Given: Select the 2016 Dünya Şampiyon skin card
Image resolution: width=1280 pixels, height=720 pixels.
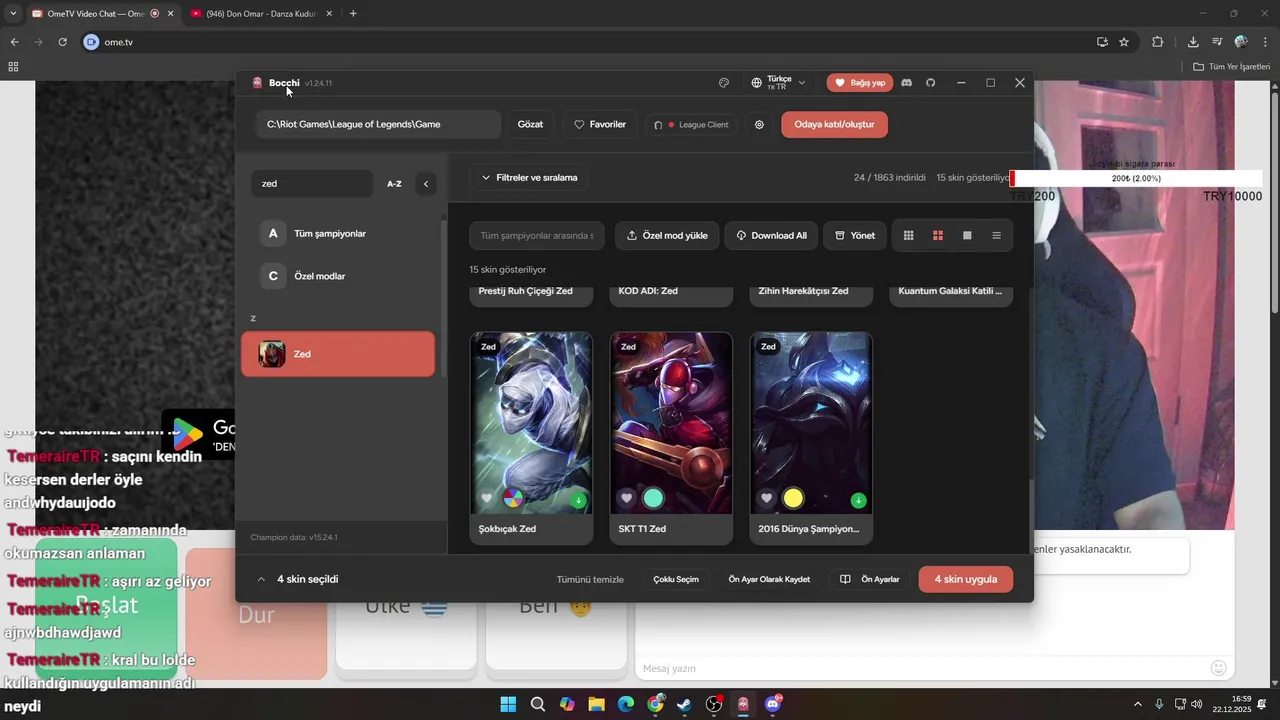Looking at the screenshot, I should pyautogui.click(x=811, y=438).
